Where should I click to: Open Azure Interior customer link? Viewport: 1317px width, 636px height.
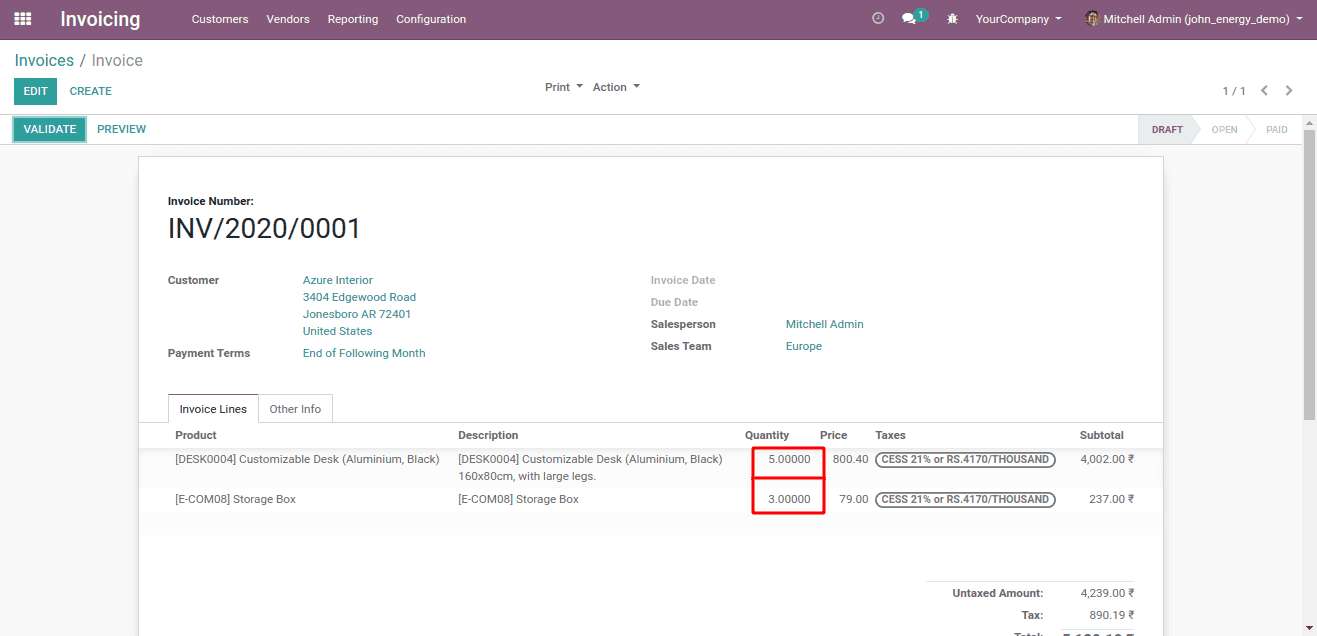[x=338, y=280]
